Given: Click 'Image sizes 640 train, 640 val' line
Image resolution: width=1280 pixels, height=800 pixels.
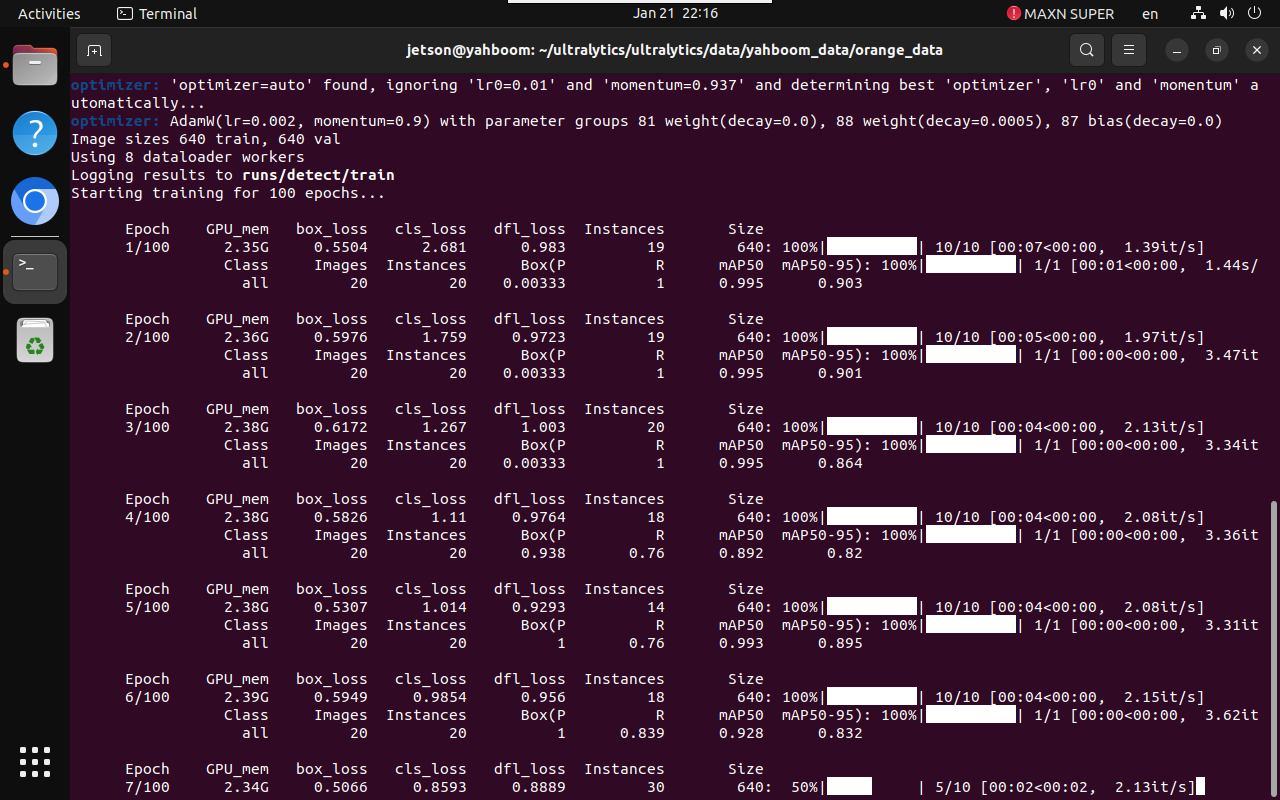Looking at the screenshot, I should [x=205, y=139].
